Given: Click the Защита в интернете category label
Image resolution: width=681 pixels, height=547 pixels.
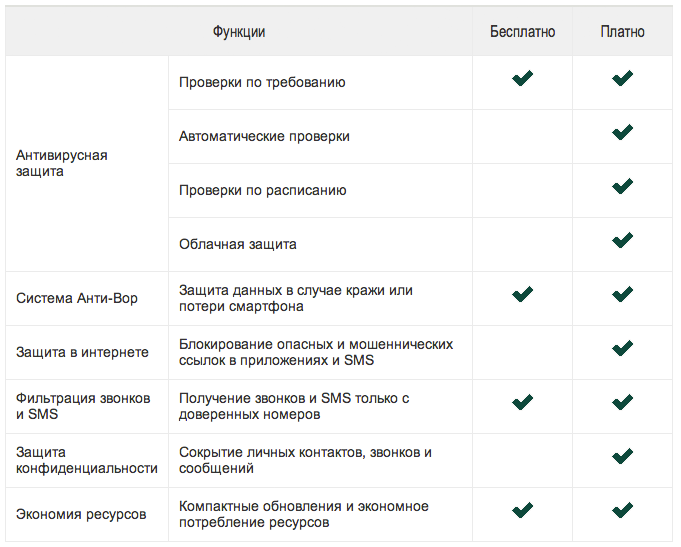Looking at the screenshot, I should (82, 352).
